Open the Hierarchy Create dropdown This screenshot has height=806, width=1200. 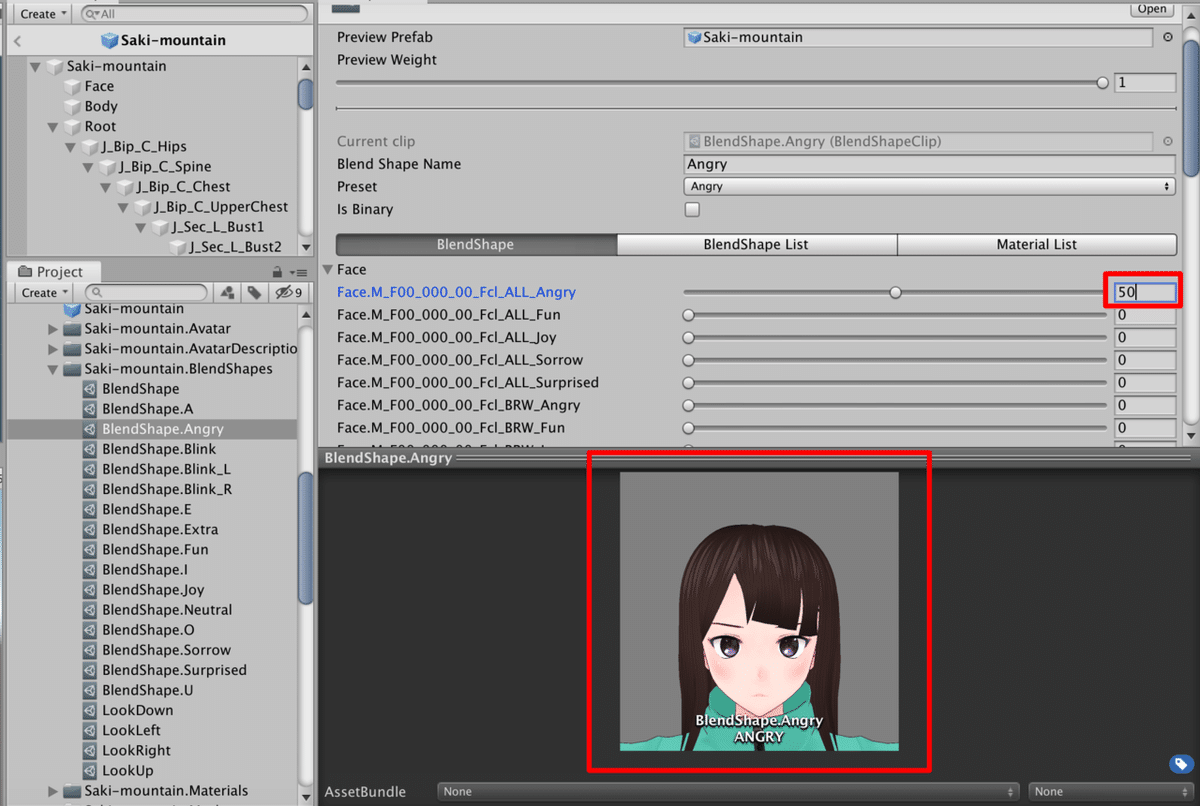point(44,14)
